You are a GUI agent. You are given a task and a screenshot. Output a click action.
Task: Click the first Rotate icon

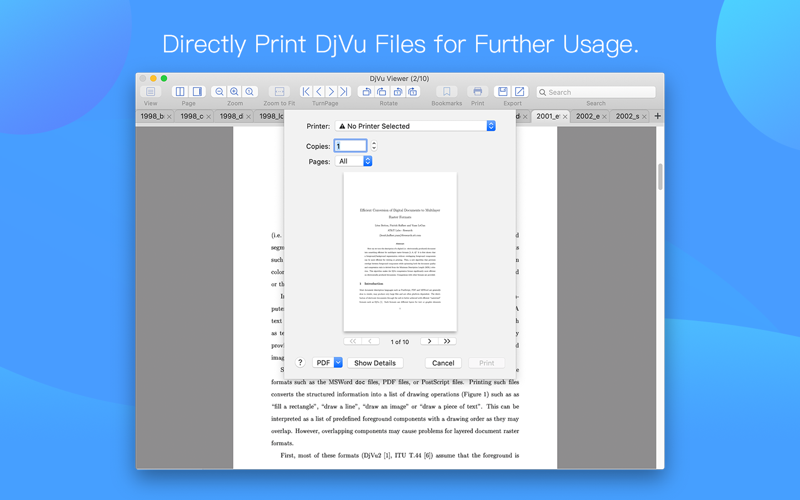(366, 92)
